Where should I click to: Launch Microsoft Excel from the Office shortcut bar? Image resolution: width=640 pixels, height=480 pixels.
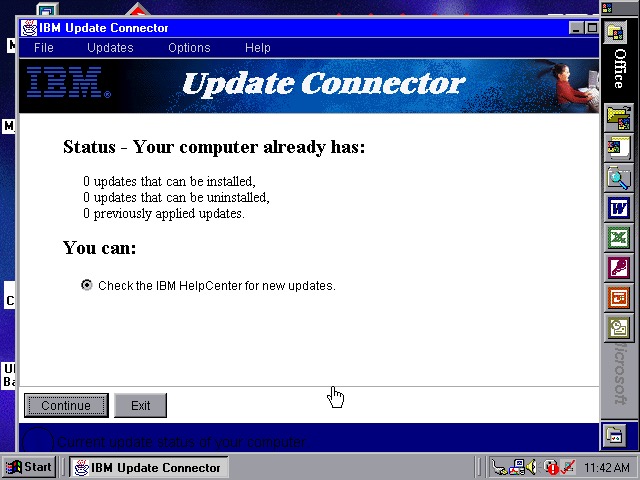pos(619,238)
